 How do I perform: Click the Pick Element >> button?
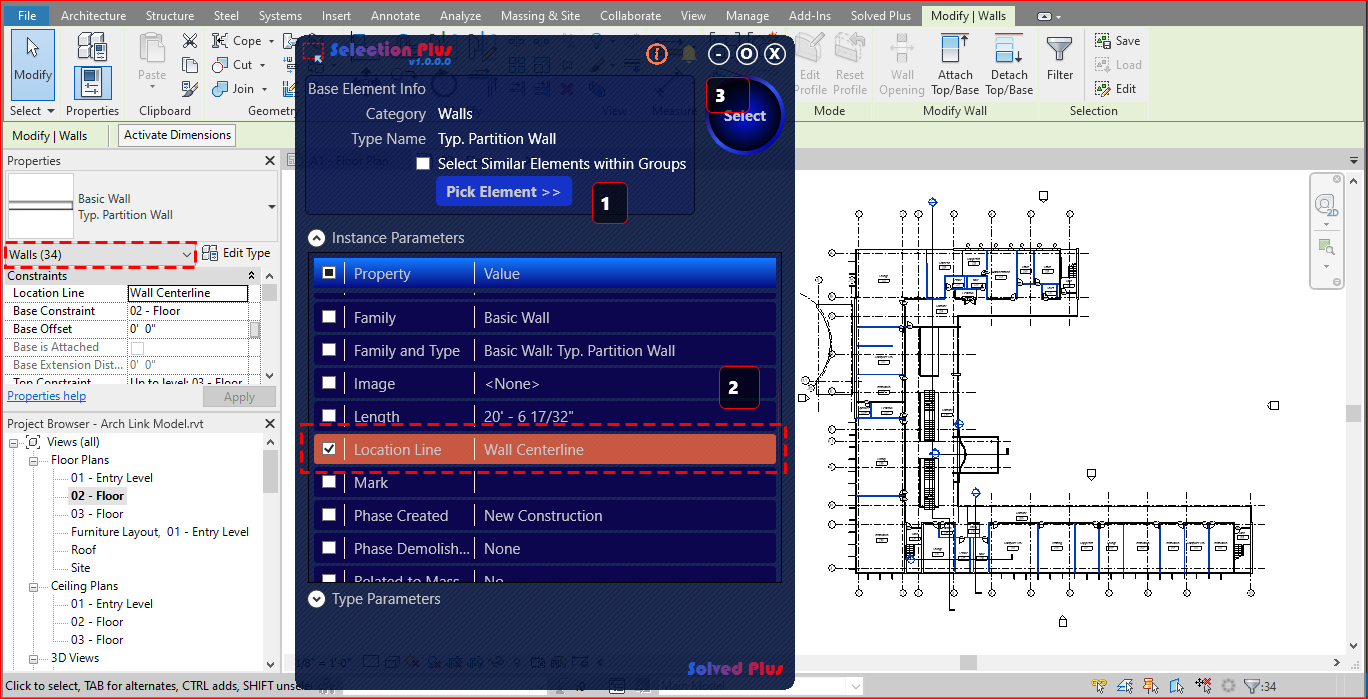(503, 191)
